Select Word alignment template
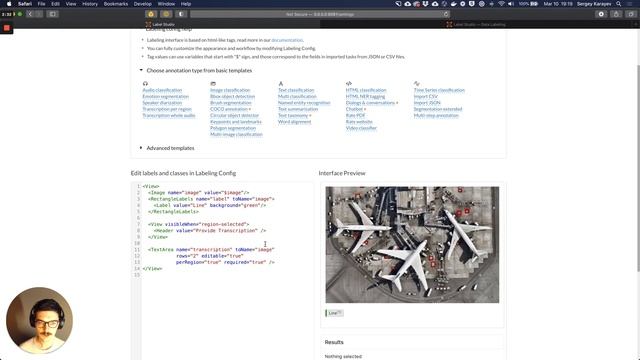The height and width of the screenshot is (360, 640). click(x=294, y=122)
